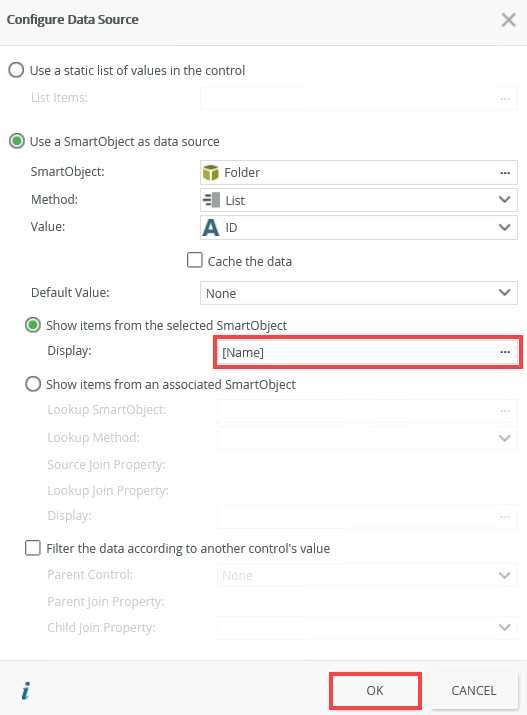The image size is (527, 715).
Task: Click the OK button
Action: [375, 690]
